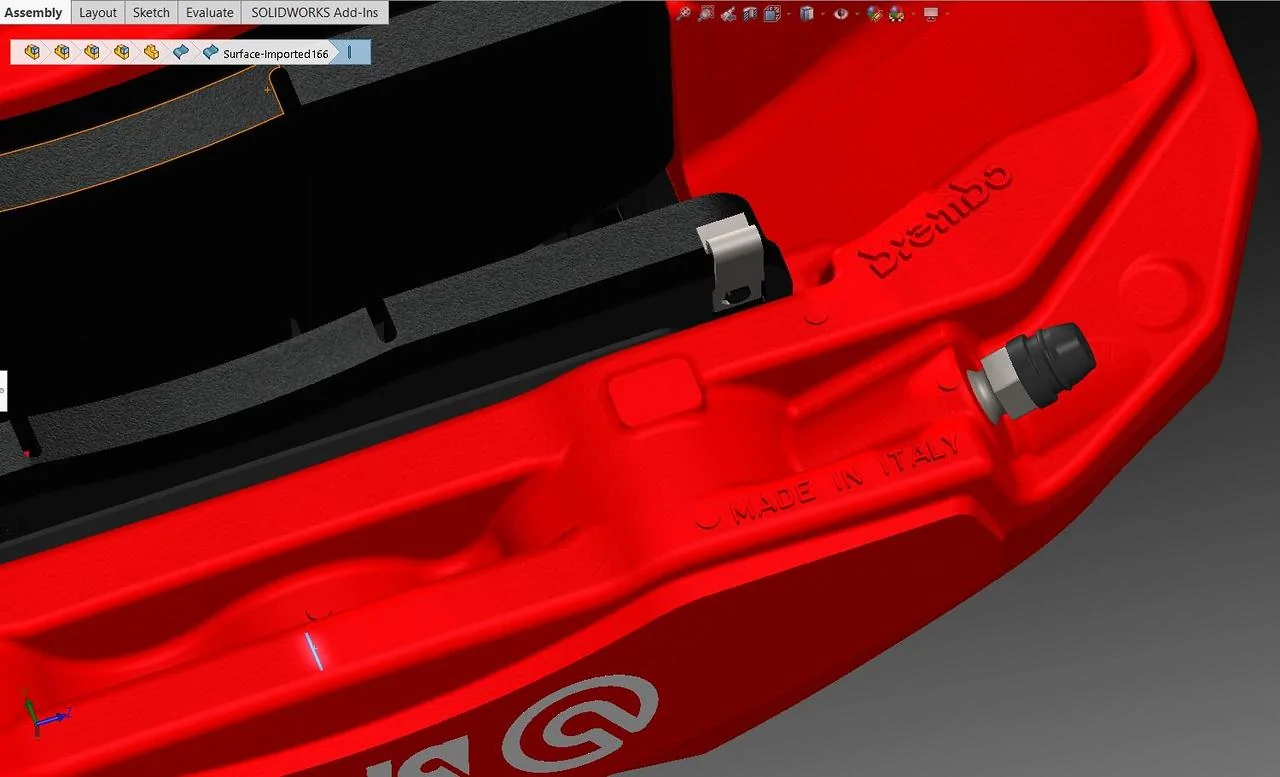Open the View Orientation cube icon

pyautogui.click(x=772, y=14)
